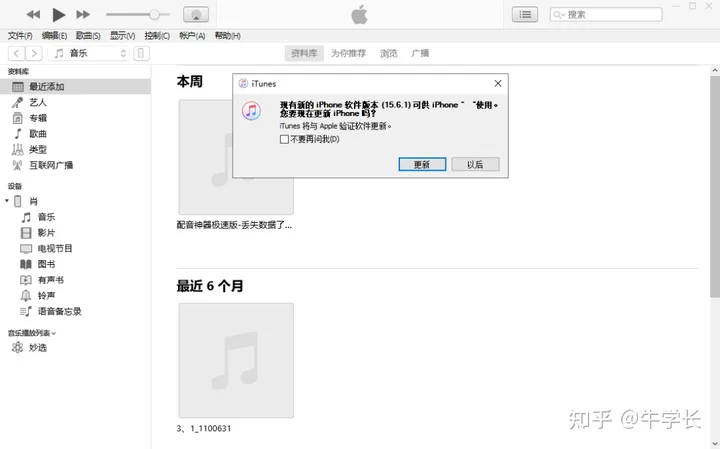Open the 文件(F) menu
This screenshot has width=720, height=449.
pyautogui.click(x=20, y=36)
